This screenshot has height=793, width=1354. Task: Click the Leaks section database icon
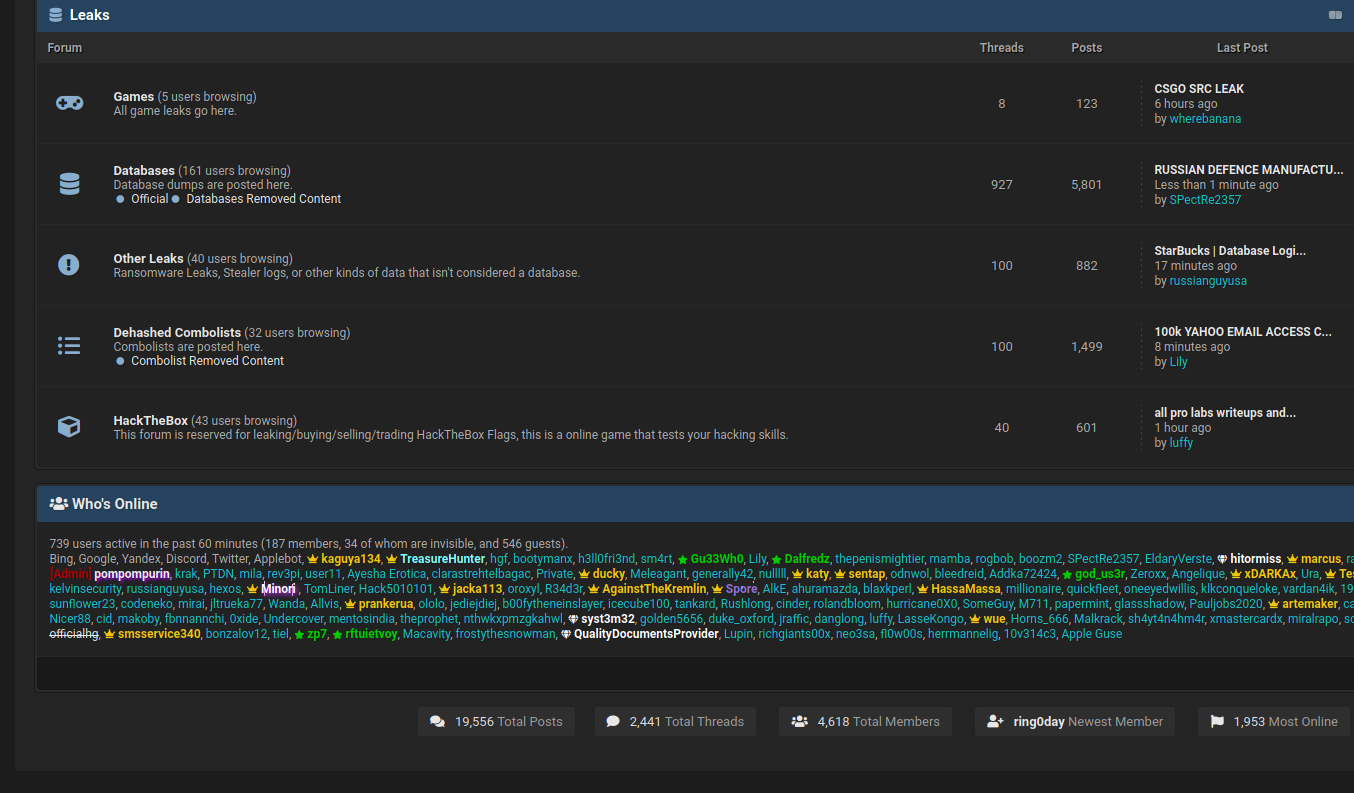55,15
